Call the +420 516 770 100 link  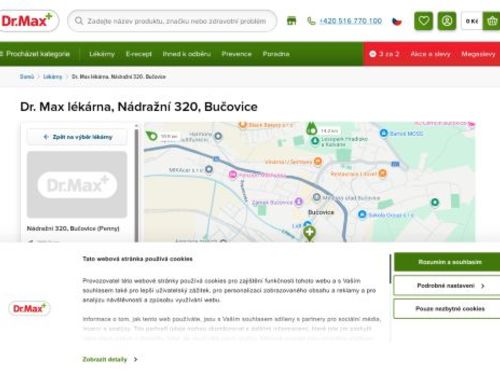pos(350,21)
